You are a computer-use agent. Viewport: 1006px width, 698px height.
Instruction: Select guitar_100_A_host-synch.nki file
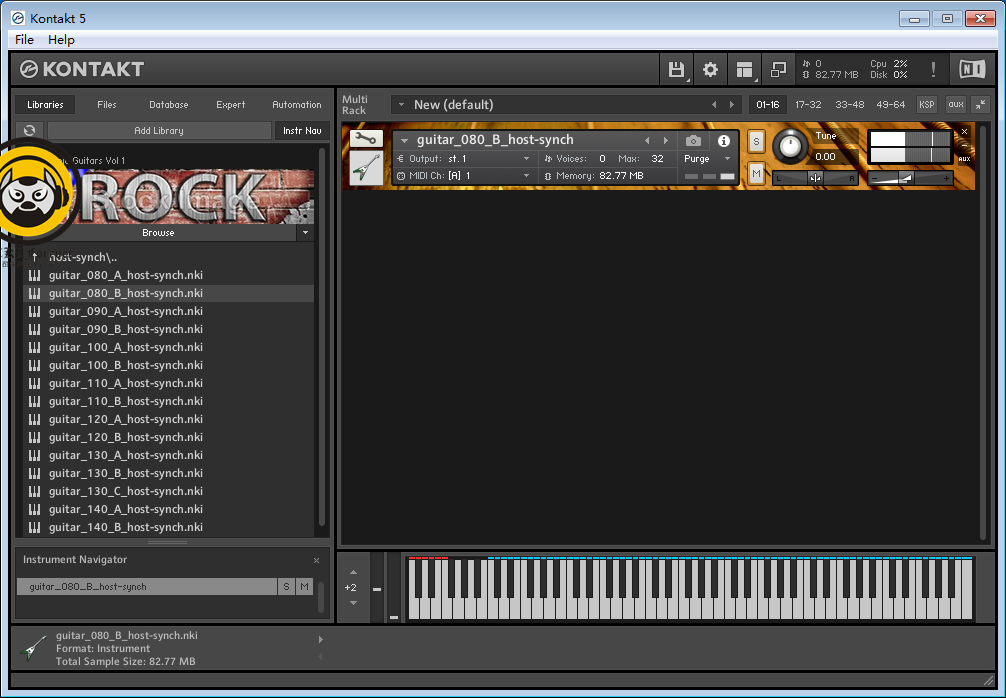169,347
